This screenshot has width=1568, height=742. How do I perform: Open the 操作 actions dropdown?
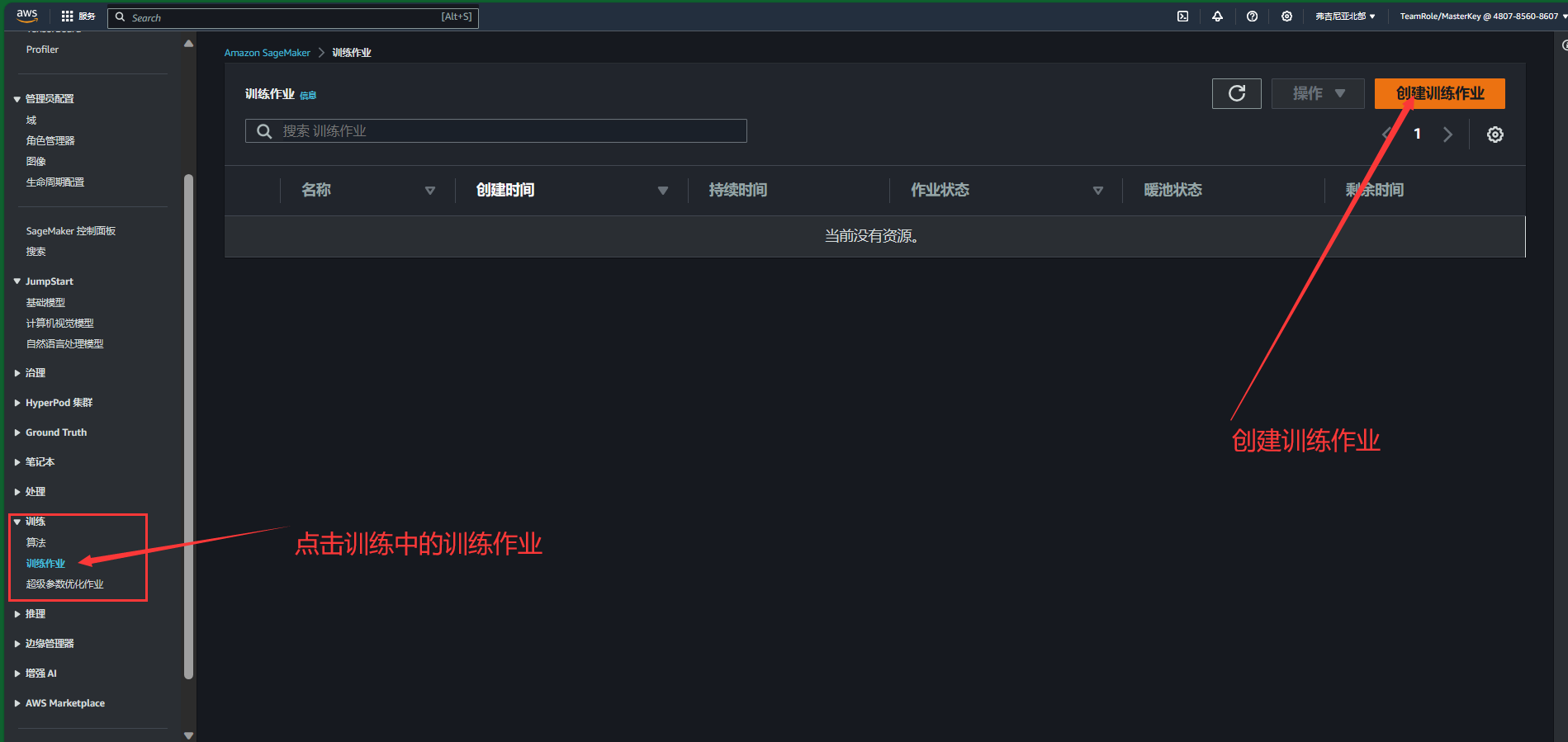pos(1318,93)
